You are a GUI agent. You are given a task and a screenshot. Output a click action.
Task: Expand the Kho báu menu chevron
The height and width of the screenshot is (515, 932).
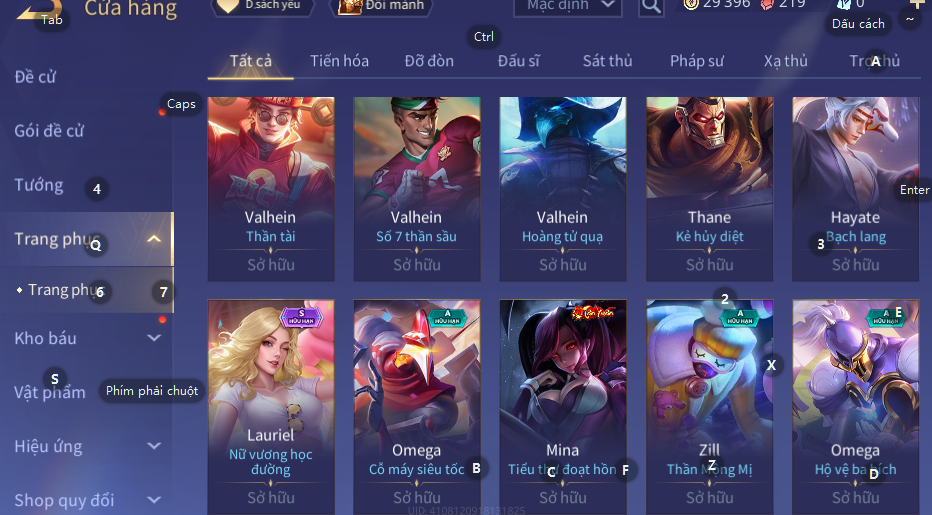[x=154, y=338]
